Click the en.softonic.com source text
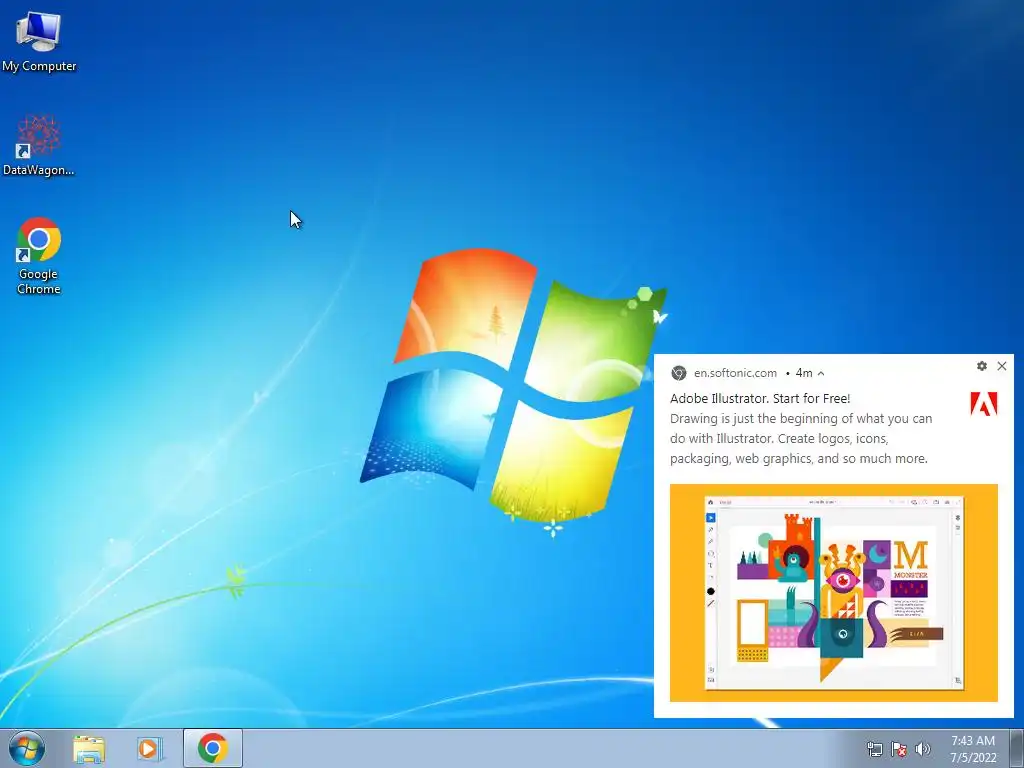 coord(735,373)
